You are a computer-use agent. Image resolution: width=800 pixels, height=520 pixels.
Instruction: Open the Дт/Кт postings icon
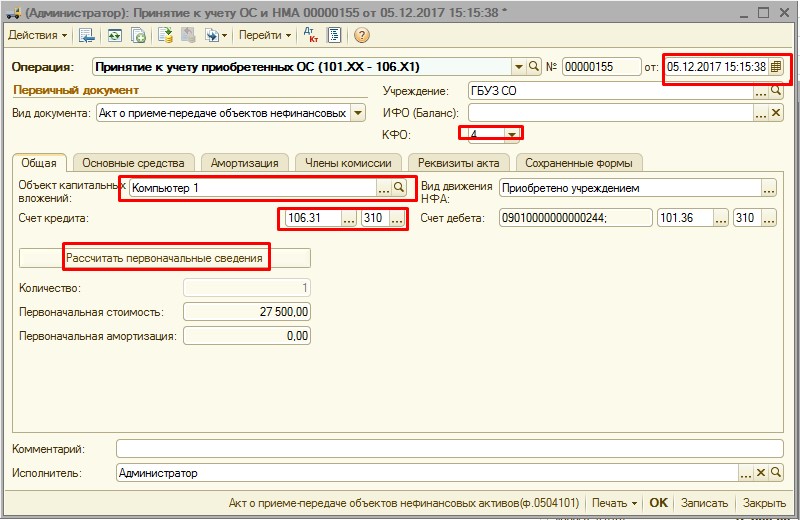click(310, 35)
